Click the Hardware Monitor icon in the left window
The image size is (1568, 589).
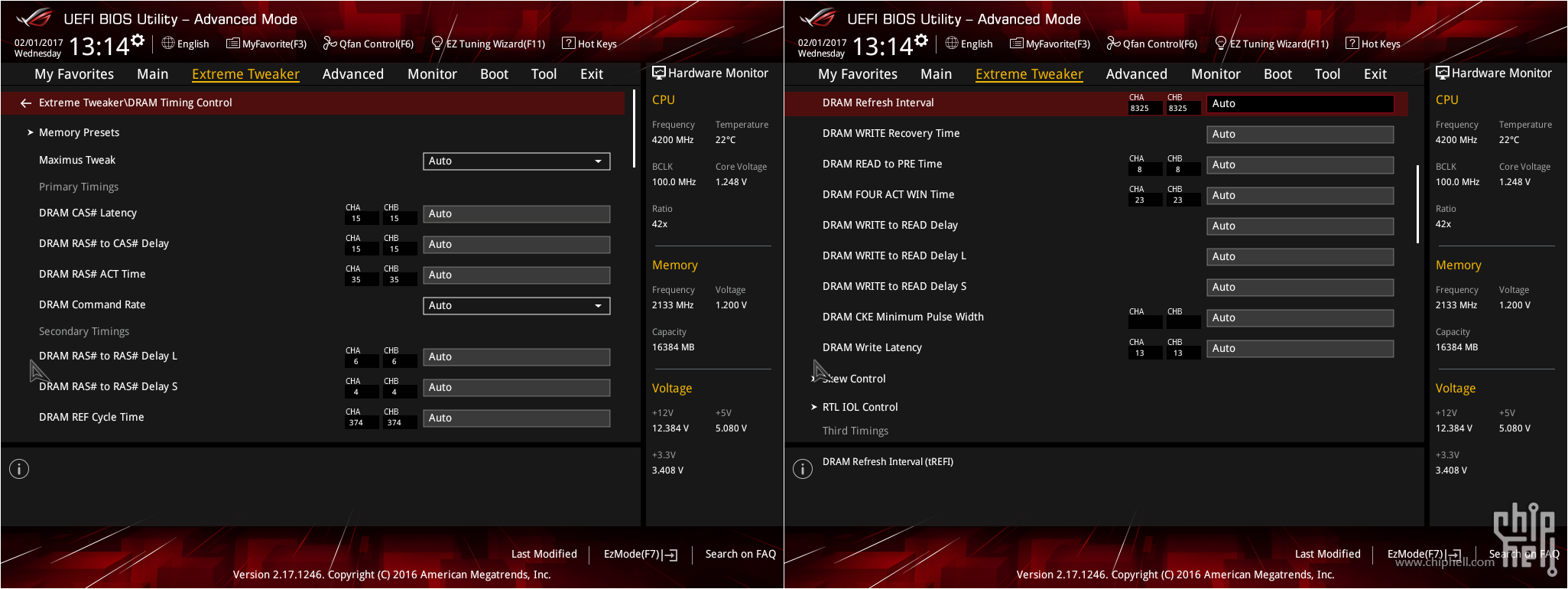click(x=659, y=73)
